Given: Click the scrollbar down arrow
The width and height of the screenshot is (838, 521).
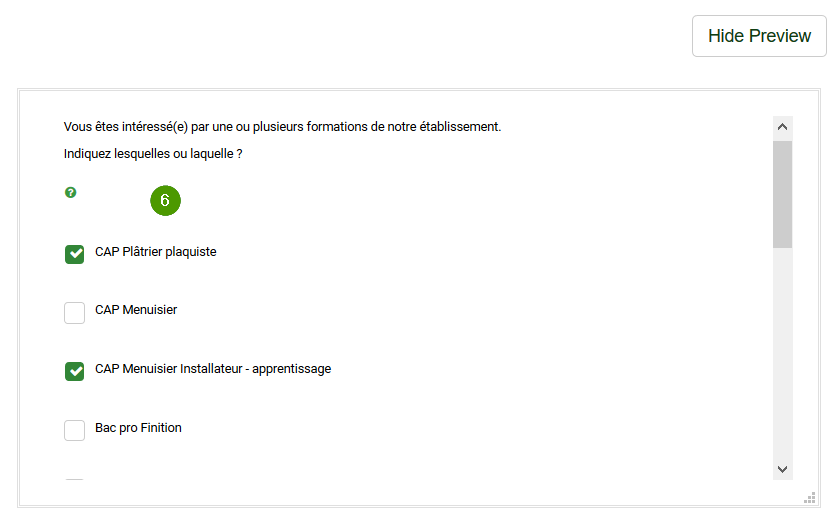Looking at the screenshot, I should (x=782, y=469).
